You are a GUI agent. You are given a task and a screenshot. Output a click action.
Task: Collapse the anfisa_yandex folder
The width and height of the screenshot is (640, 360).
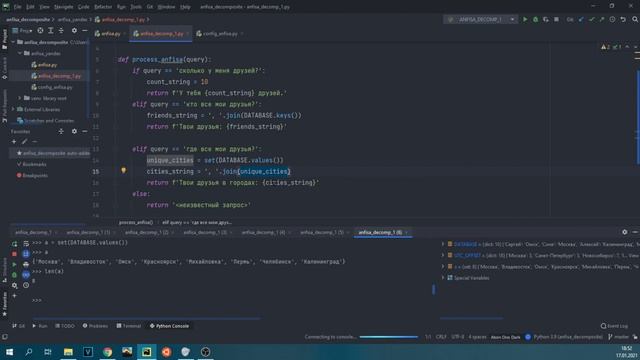[20, 53]
